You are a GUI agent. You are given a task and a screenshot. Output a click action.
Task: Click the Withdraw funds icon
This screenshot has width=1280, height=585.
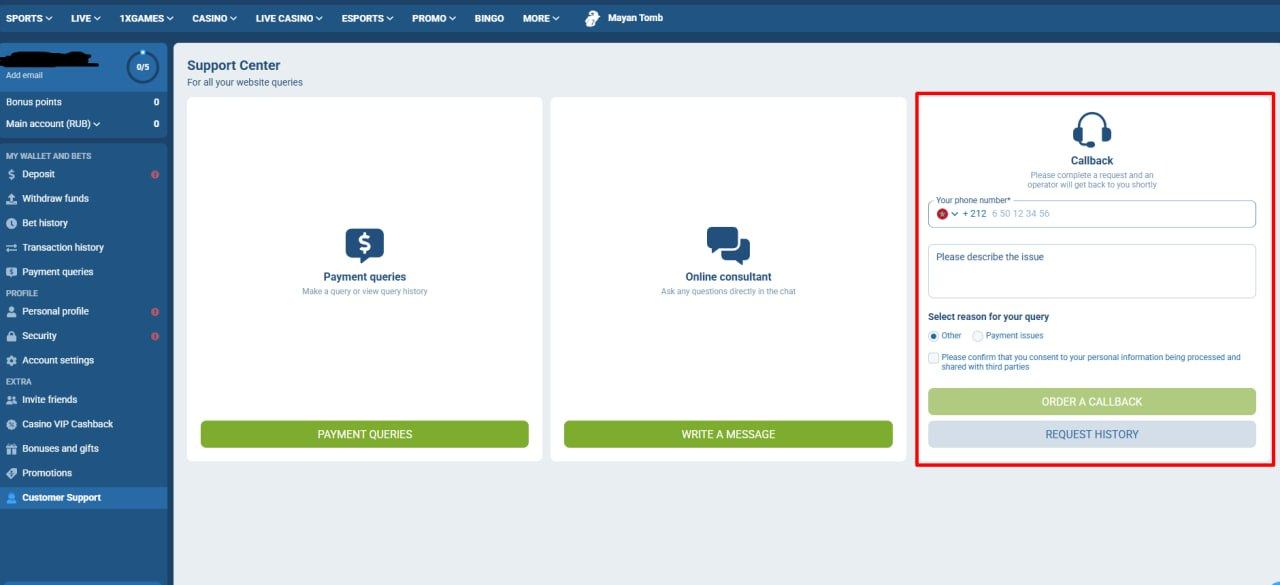click(x=12, y=199)
